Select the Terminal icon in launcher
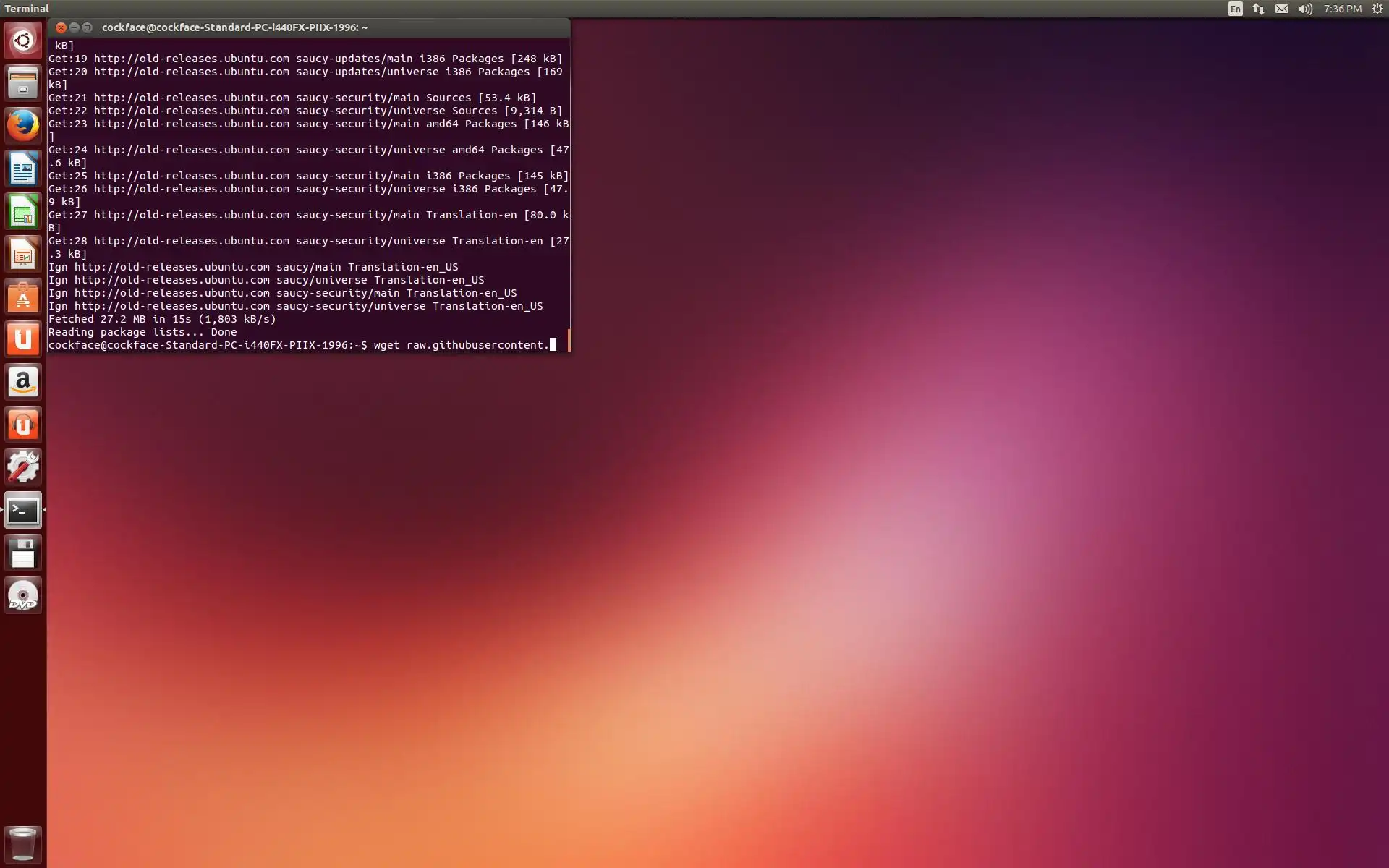 (23, 511)
